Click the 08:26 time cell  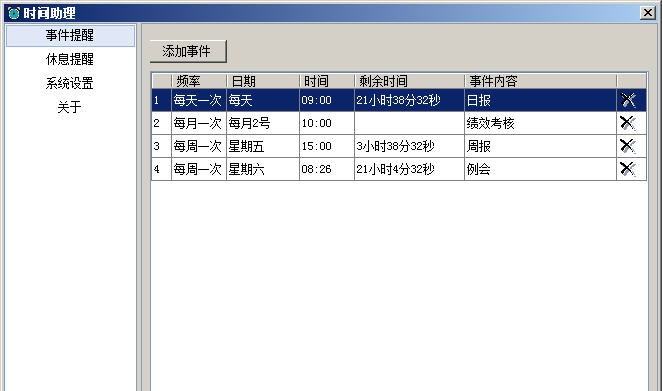point(327,169)
